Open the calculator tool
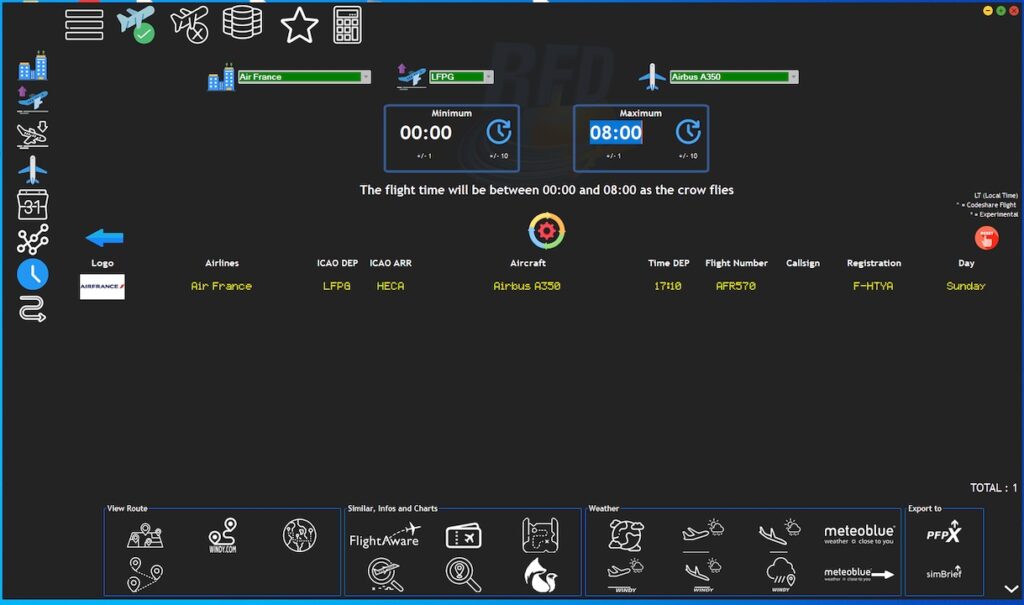 coord(347,25)
